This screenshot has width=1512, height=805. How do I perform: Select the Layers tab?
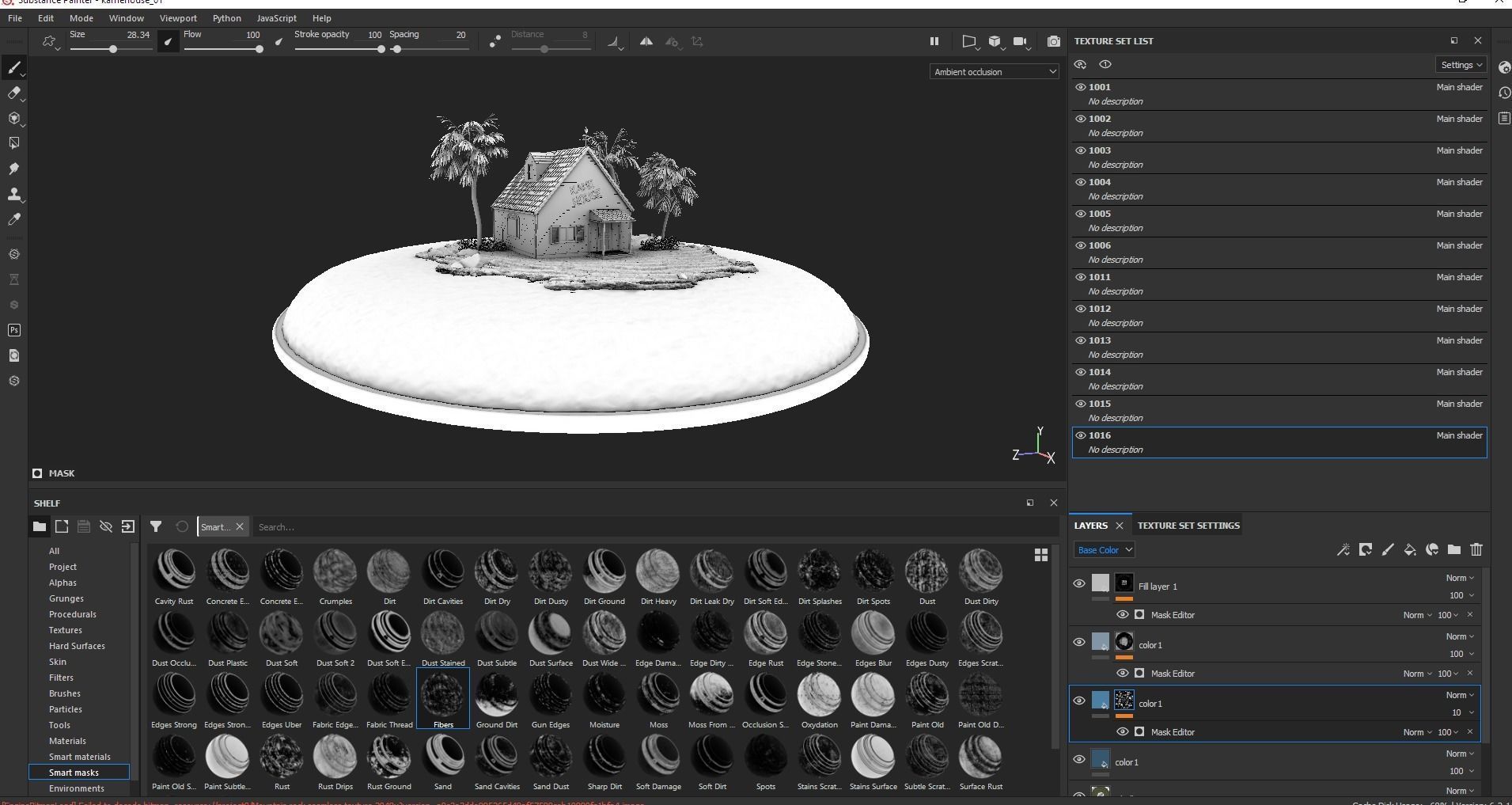pos(1091,526)
